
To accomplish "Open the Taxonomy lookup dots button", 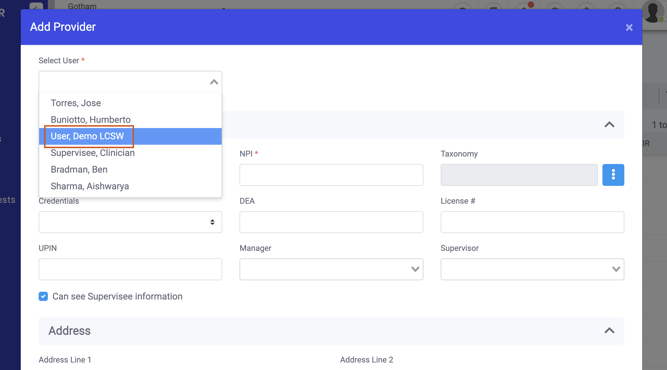I will click(x=613, y=175).
